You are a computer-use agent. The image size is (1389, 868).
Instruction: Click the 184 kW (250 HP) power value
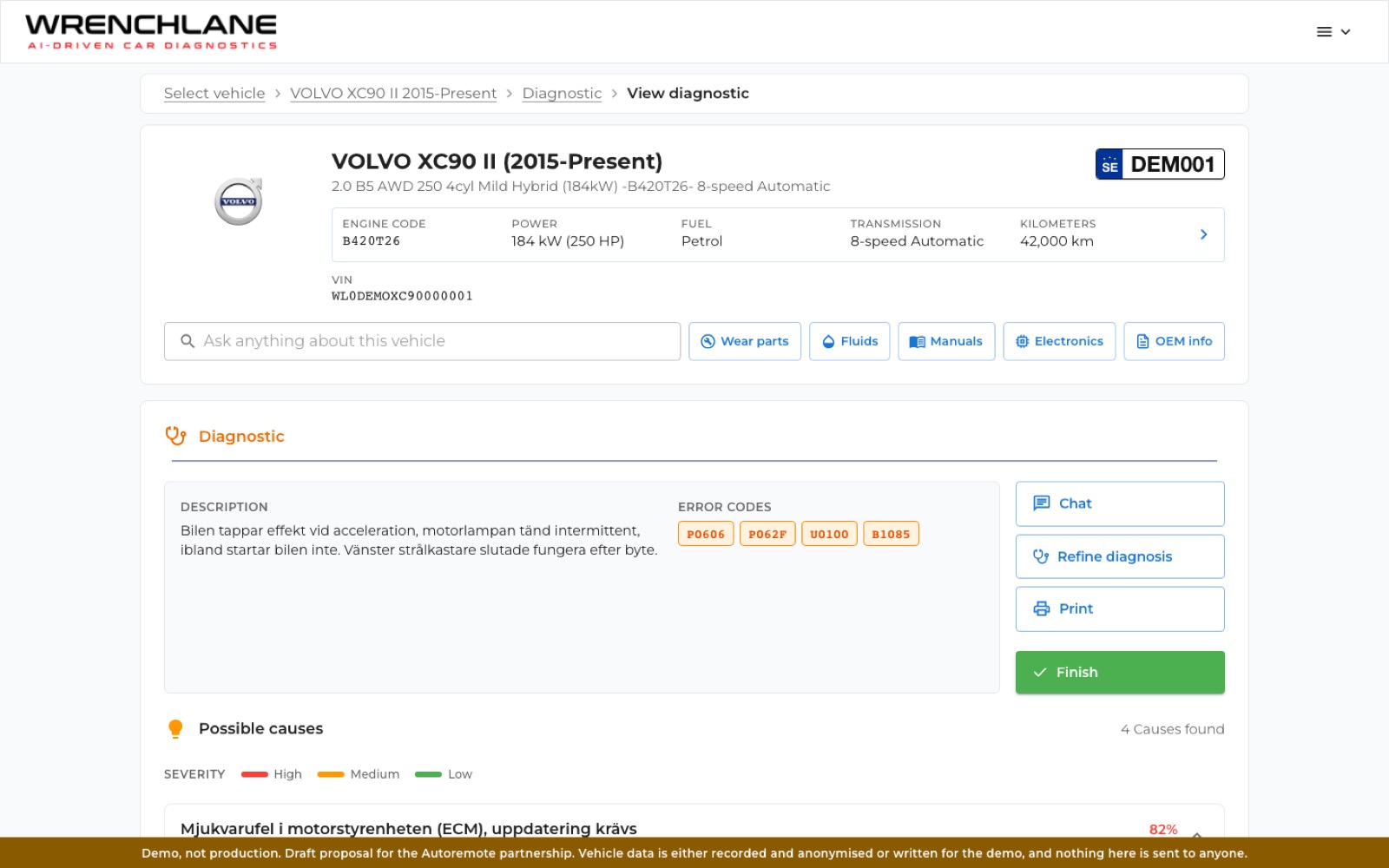tap(568, 241)
